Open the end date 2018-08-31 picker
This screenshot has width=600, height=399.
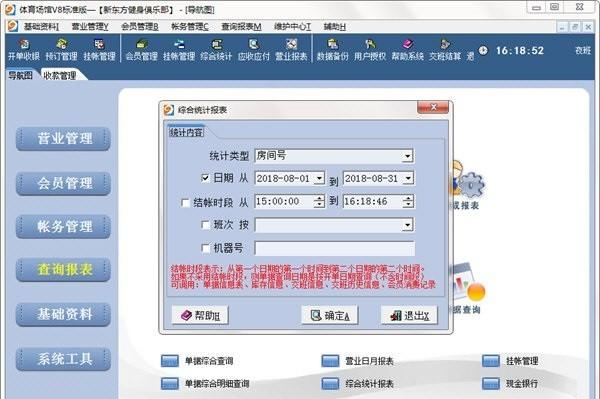408,178
